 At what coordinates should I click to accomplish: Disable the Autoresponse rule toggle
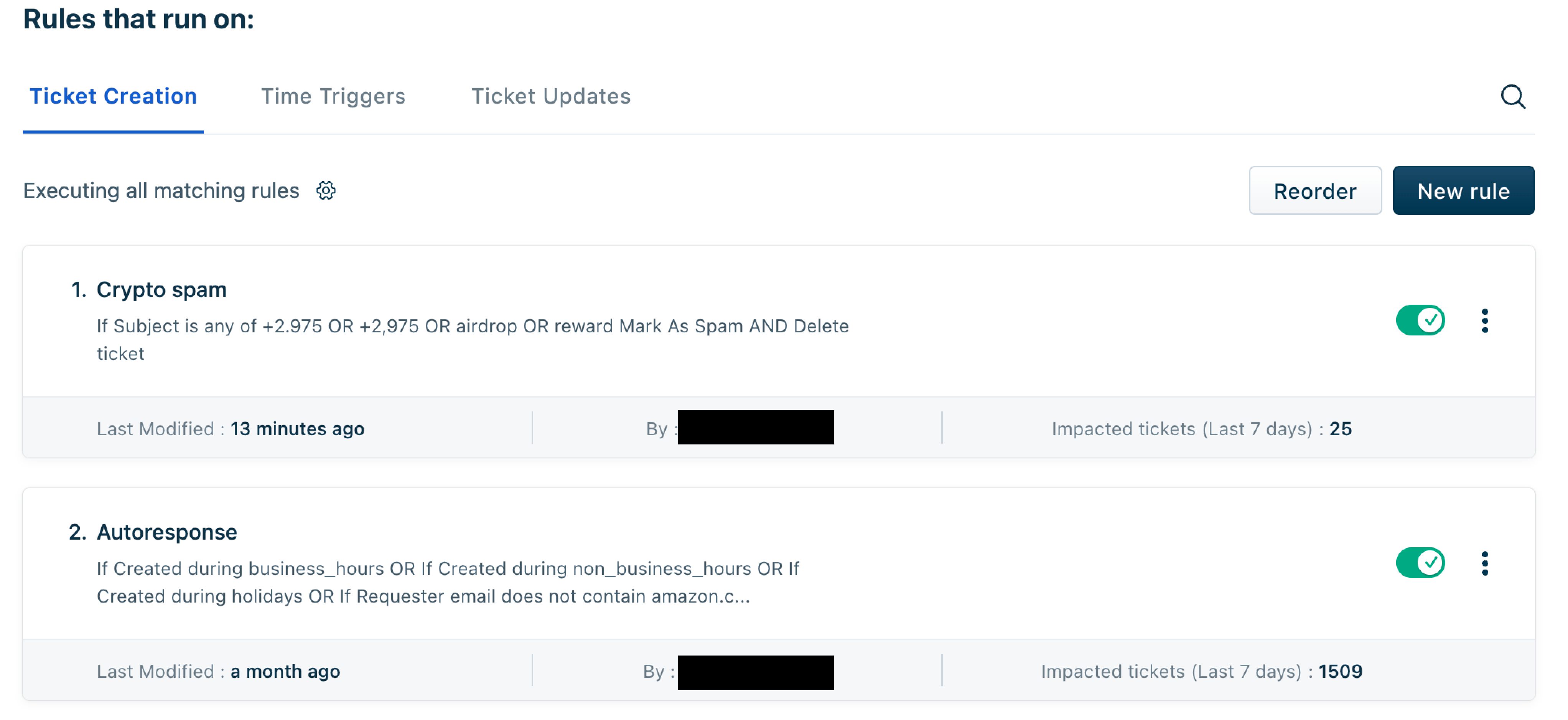point(1420,562)
